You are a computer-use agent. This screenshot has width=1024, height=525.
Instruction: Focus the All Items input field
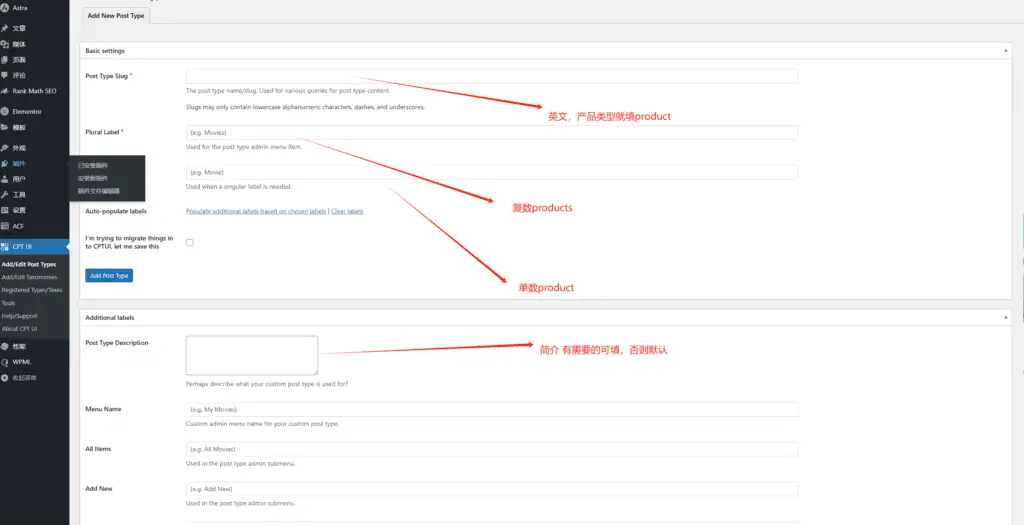(492, 449)
